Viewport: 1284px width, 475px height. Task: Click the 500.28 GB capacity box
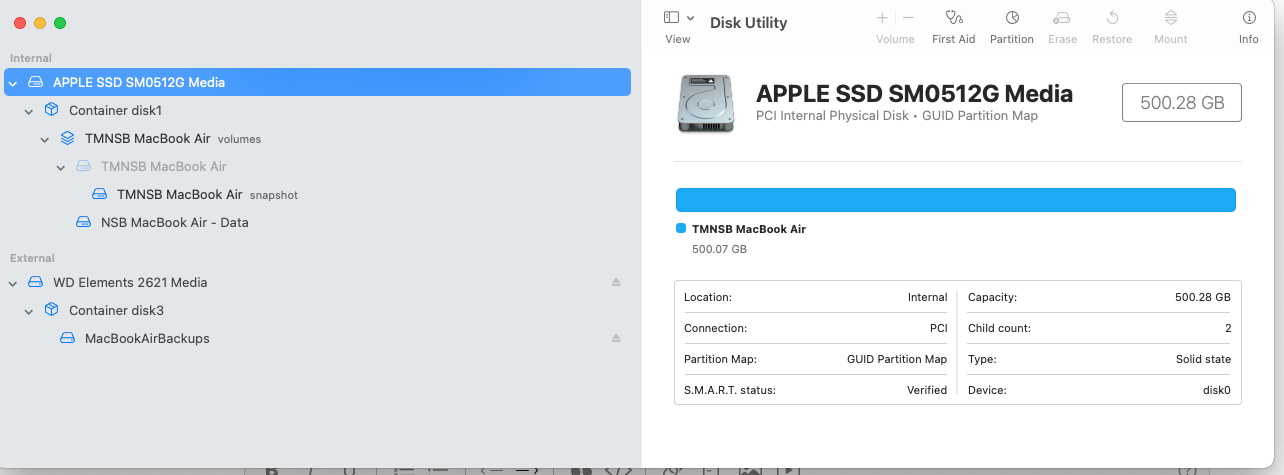1182,102
